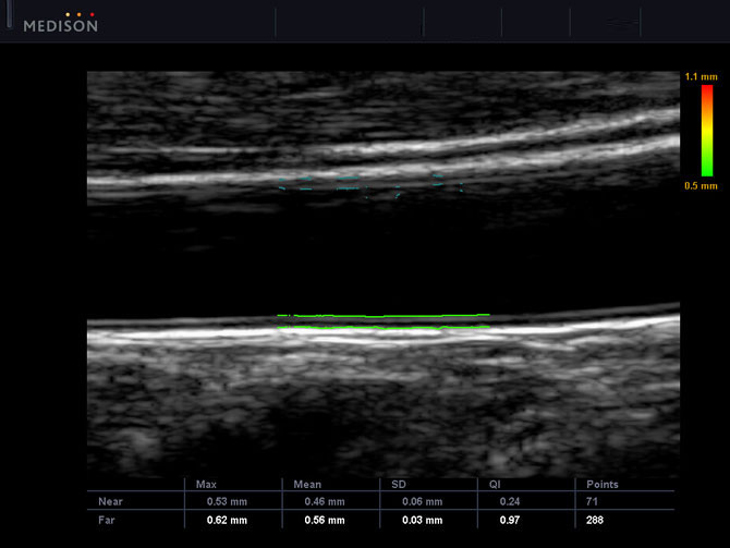Select the '0.5 mm' scale label
The width and height of the screenshot is (730, 548).
(x=701, y=186)
